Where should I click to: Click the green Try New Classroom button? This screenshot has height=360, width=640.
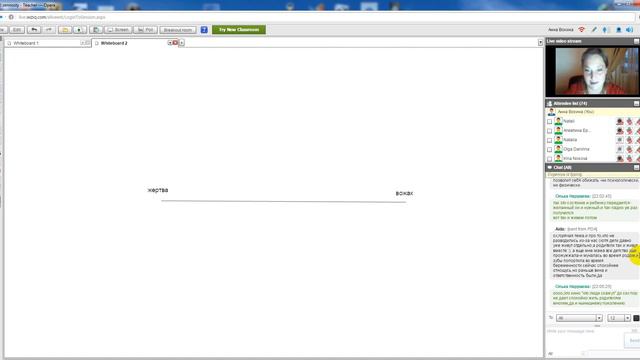(x=239, y=30)
